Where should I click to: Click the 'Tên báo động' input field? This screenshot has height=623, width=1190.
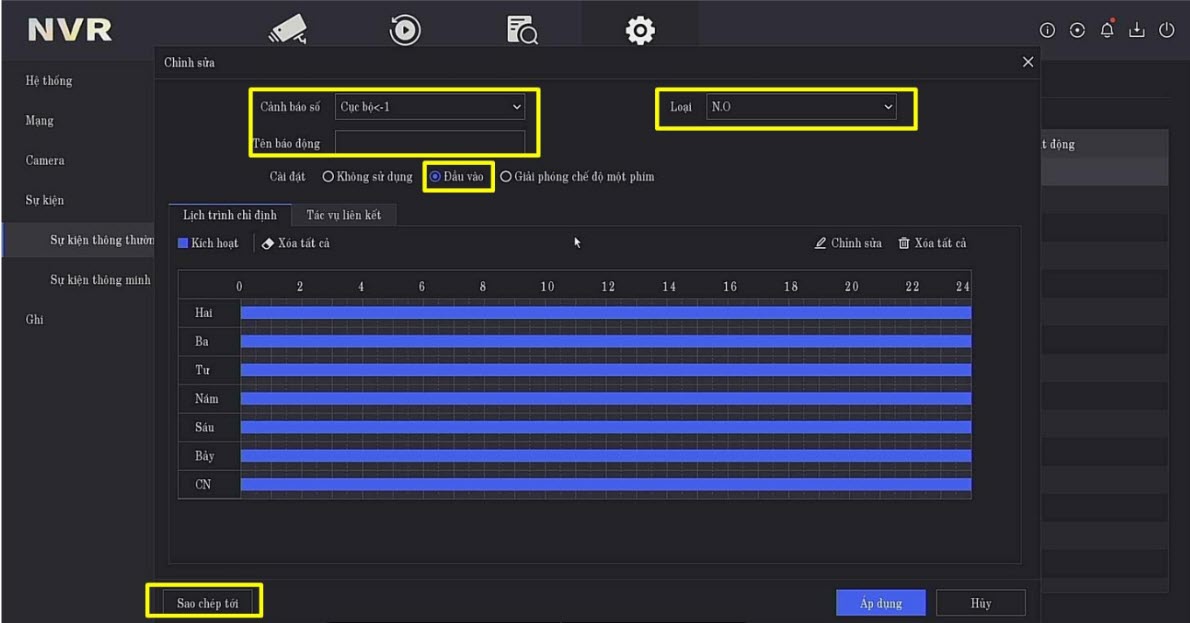coord(430,143)
